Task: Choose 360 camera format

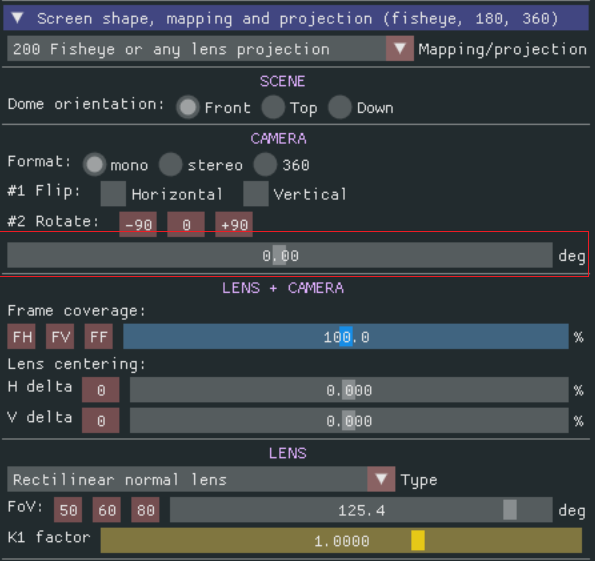Action: pos(265,165)
